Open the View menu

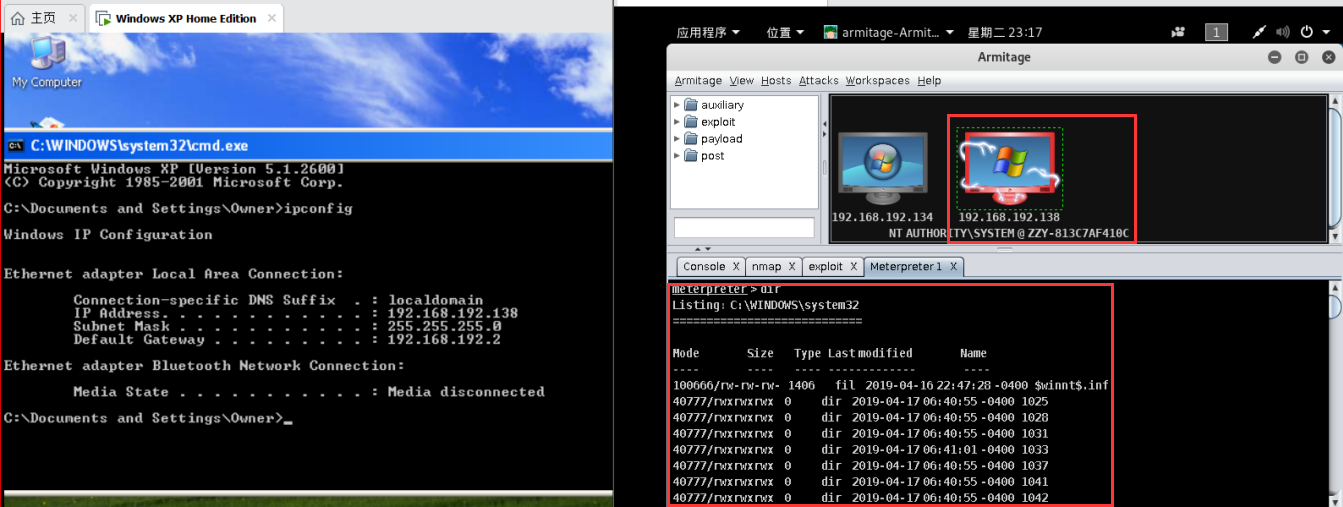pyautogui.click(x=742, y=81)
